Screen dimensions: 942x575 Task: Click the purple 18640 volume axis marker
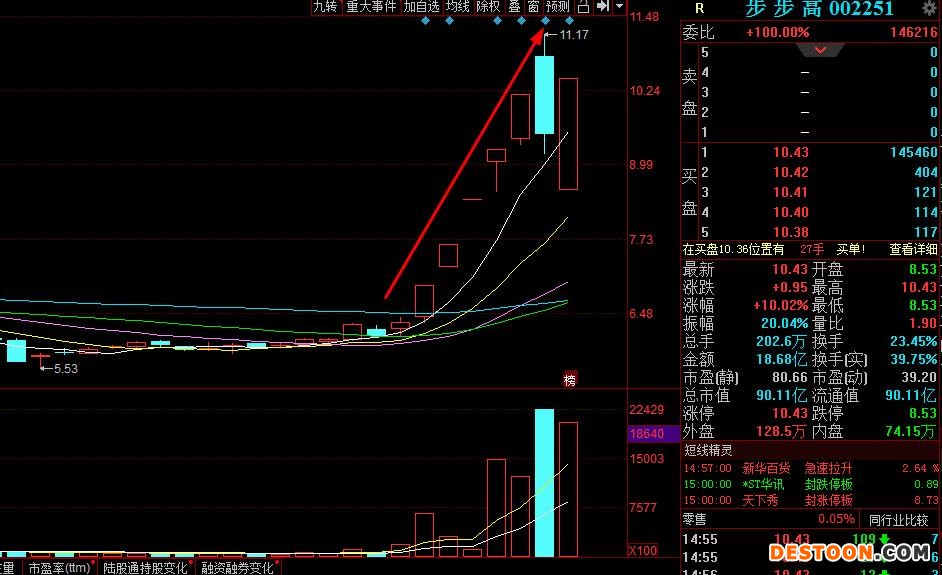[x=645, y=434]
